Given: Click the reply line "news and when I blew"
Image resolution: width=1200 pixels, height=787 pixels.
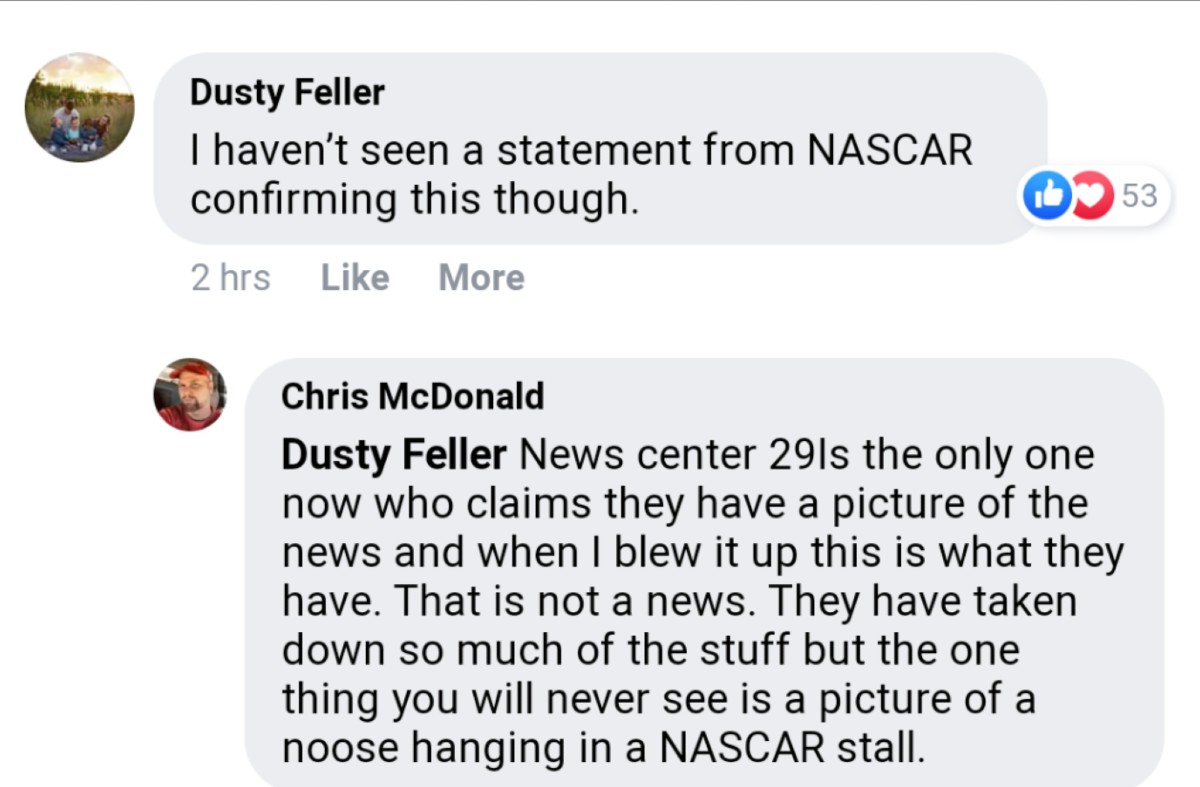Looking at the screenshot, I should [702, 552].
